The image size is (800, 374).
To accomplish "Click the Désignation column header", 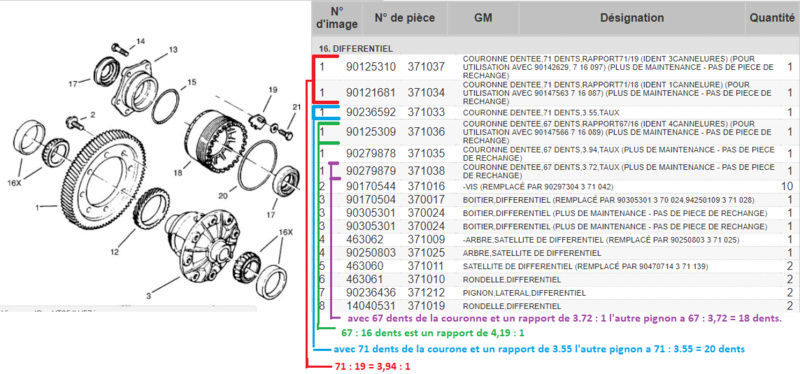I will (x=632, y=18).
